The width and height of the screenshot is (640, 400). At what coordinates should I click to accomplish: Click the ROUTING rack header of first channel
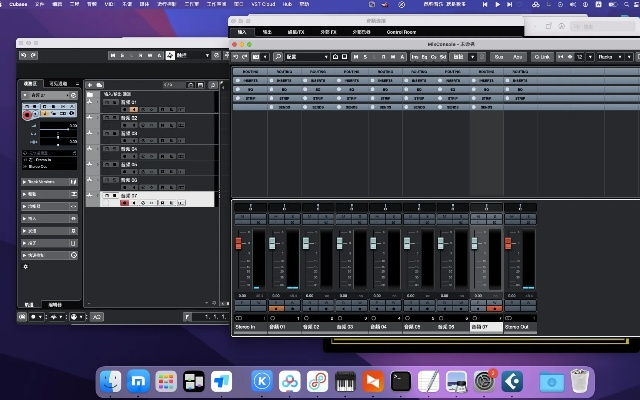[249, 72]
